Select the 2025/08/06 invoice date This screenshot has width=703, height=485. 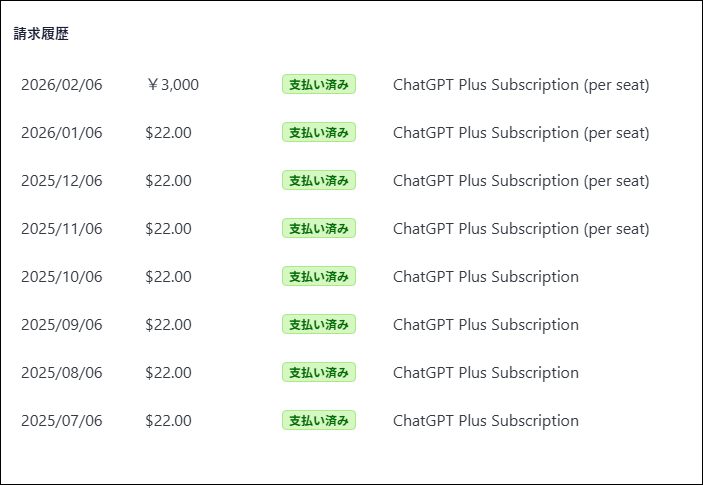click(x=61, y=373)
